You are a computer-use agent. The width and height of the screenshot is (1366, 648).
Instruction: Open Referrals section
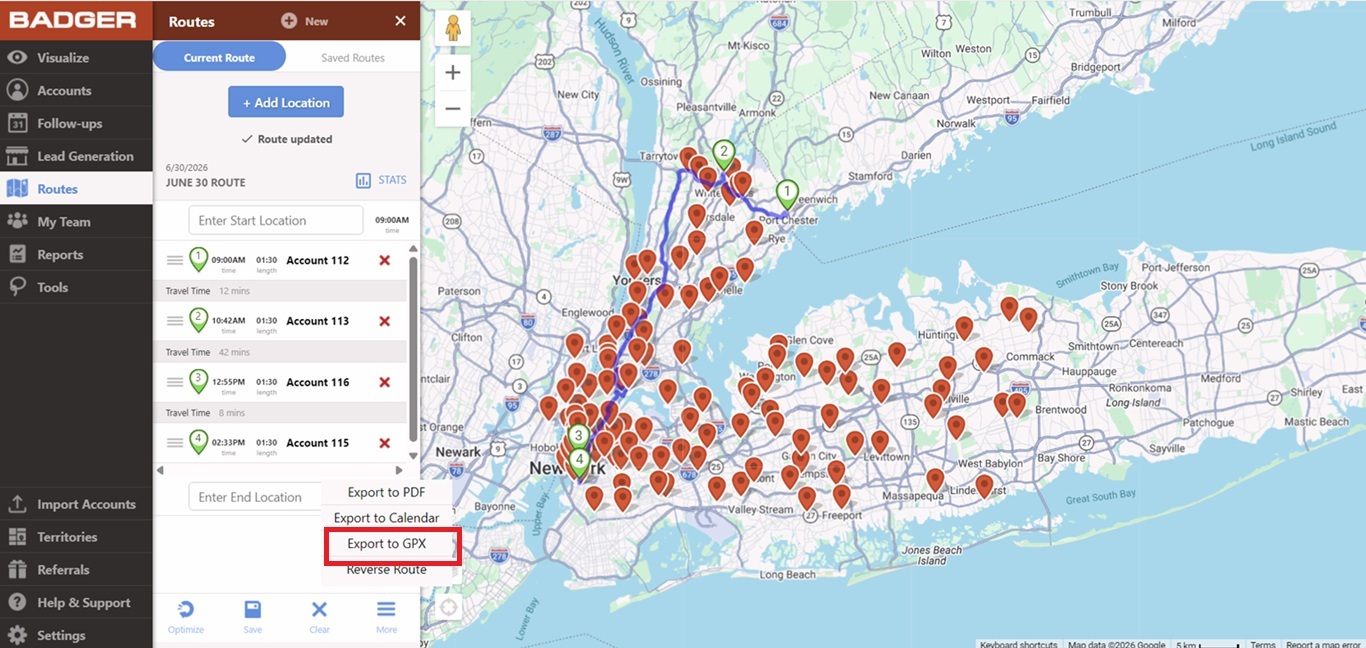pos(76,570)
